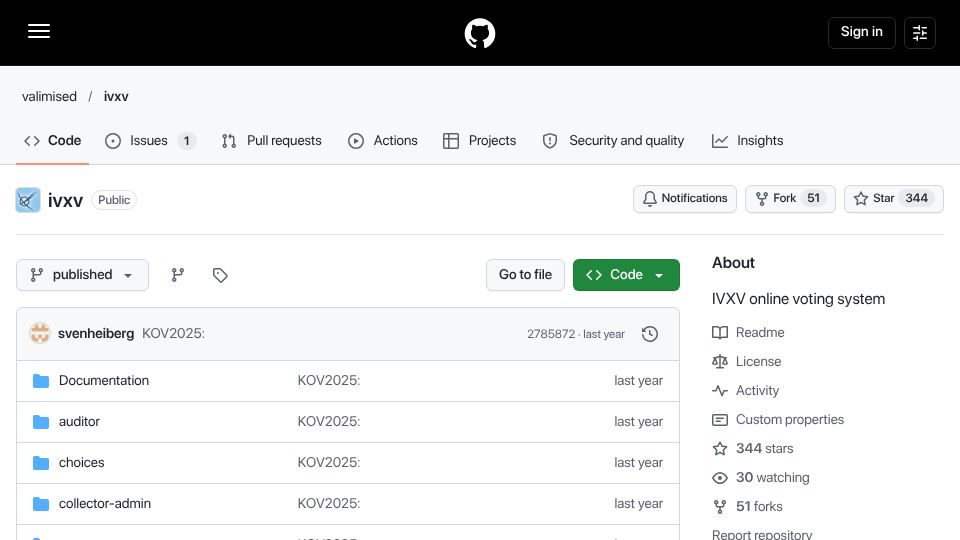Open the choices folder
The width and height of the screenshot is (960, 540).
(x=81, y=463)
